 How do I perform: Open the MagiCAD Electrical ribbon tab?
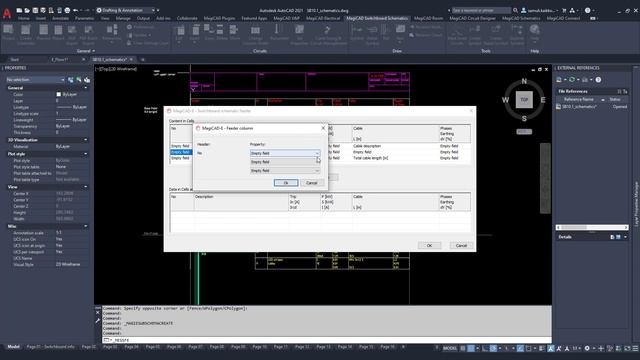(322, 18)
